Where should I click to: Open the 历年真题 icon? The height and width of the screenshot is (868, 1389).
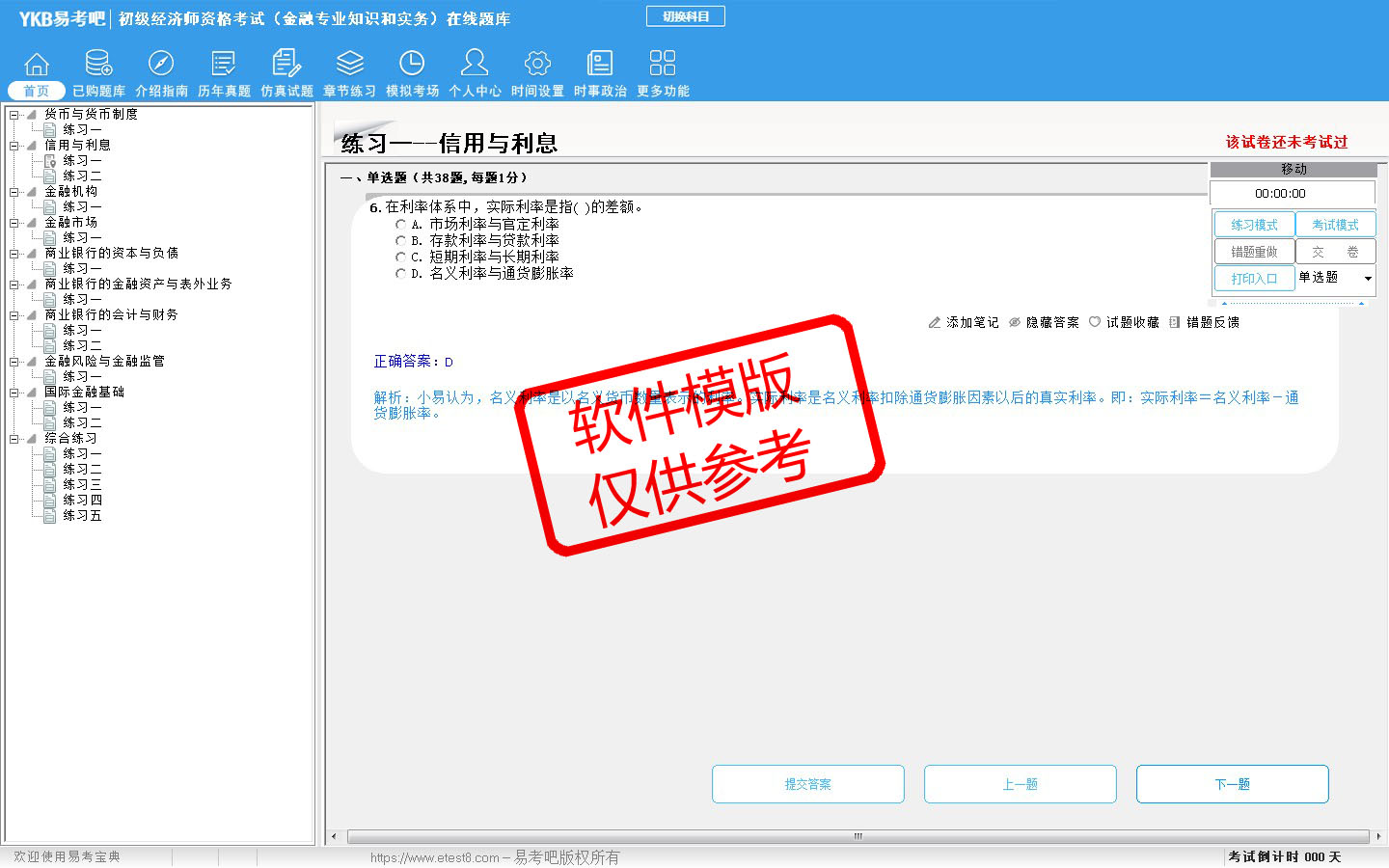pyautogui.click(x=224, y=65)
